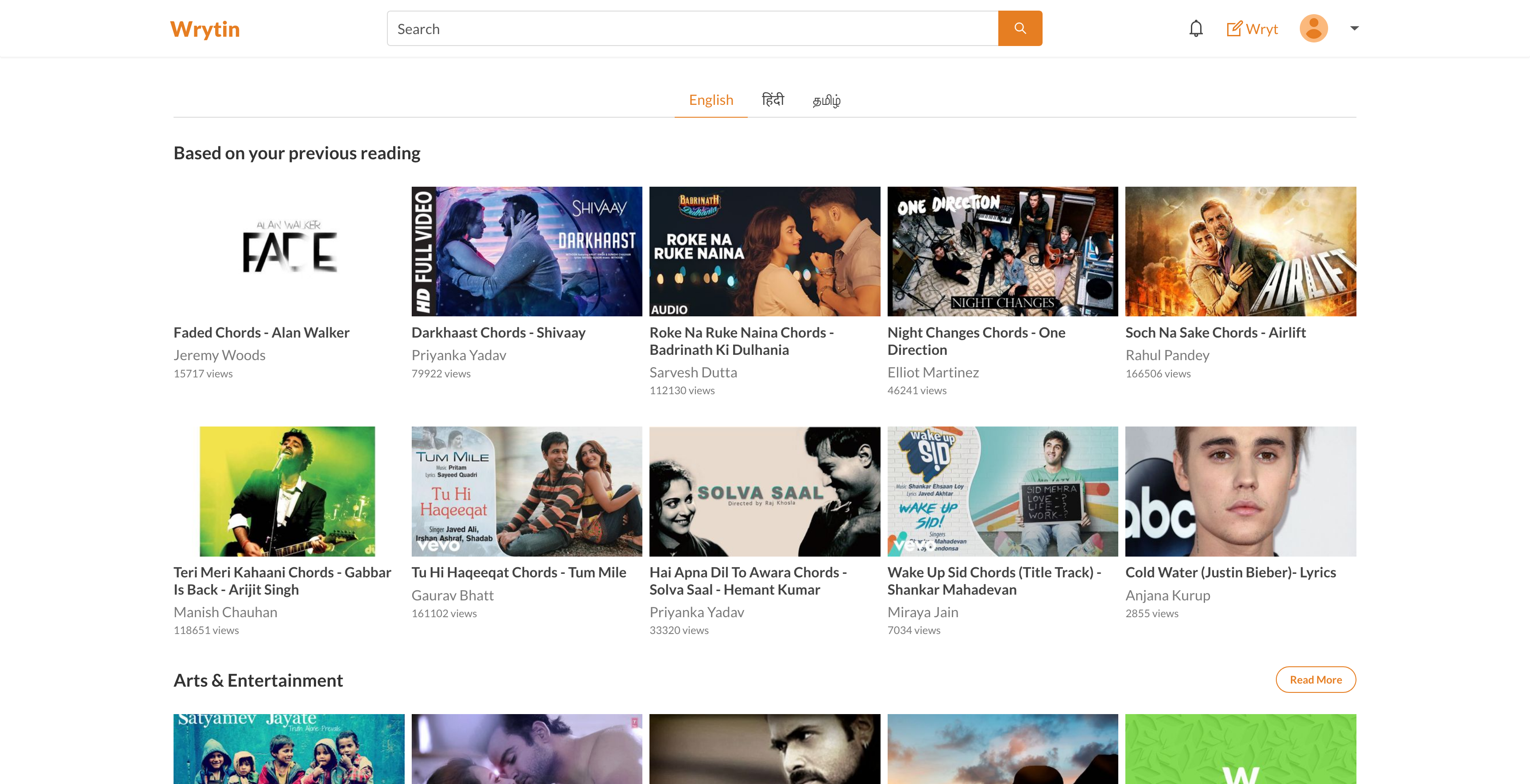Click the '112130 views' count

682,390
